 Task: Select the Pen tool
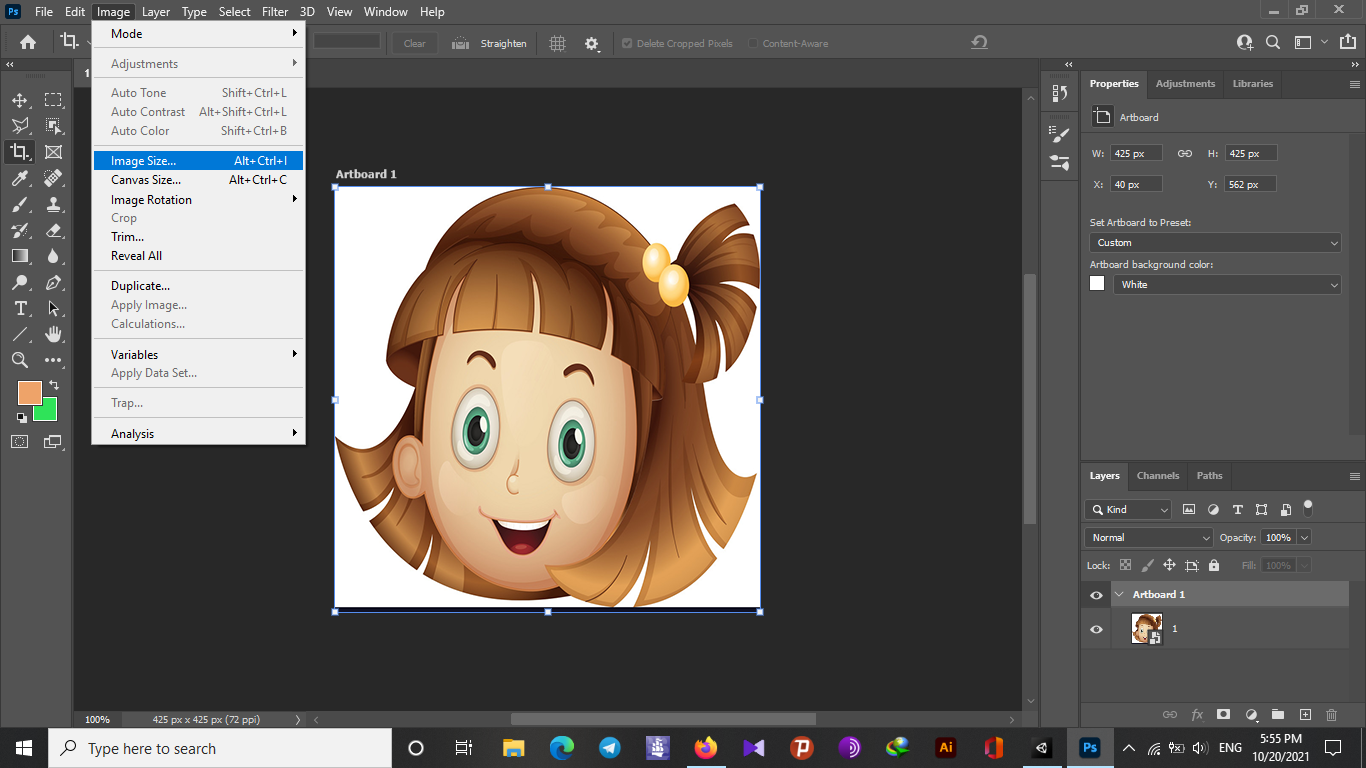coord(53,282)
